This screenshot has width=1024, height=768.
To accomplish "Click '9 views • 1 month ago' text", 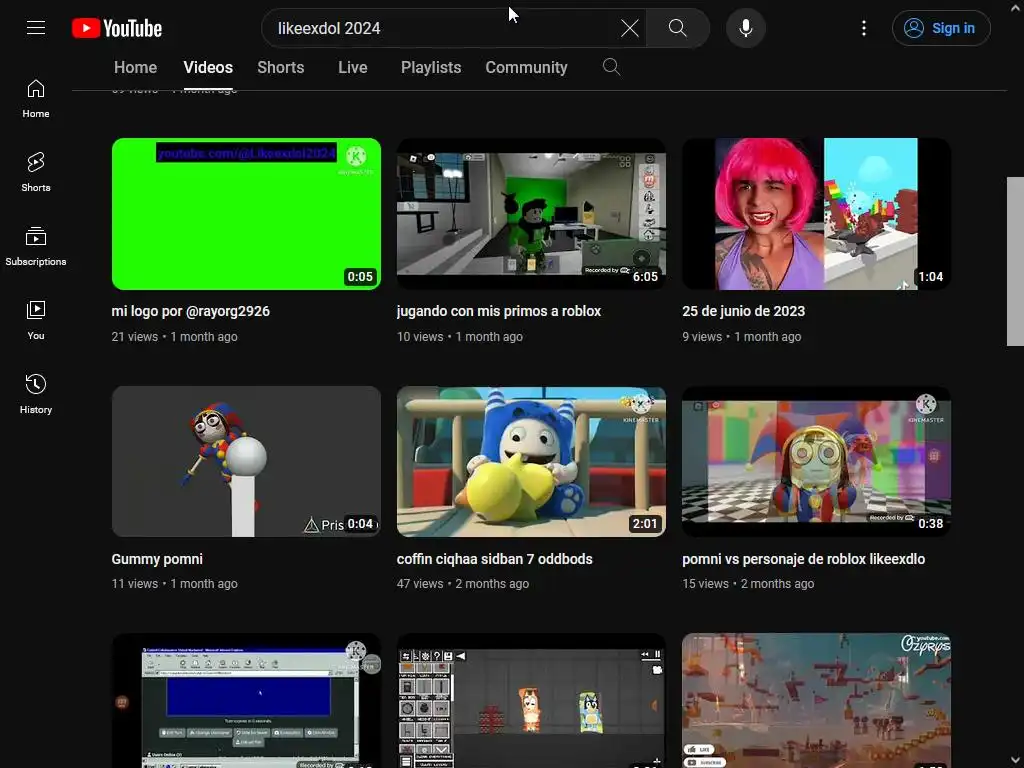I will pos(741,336).
